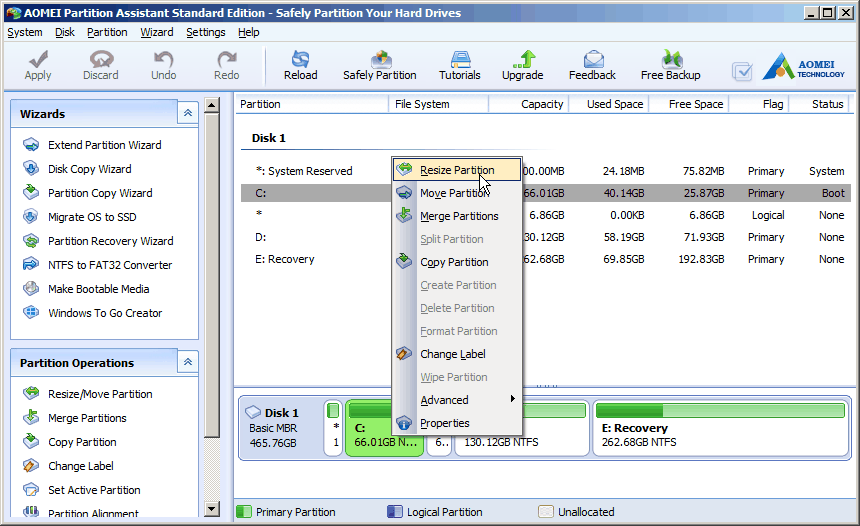This screenshot has height=526, width=860.
Task: Sort by Free Space column header
Action: [x=689, y=104]
